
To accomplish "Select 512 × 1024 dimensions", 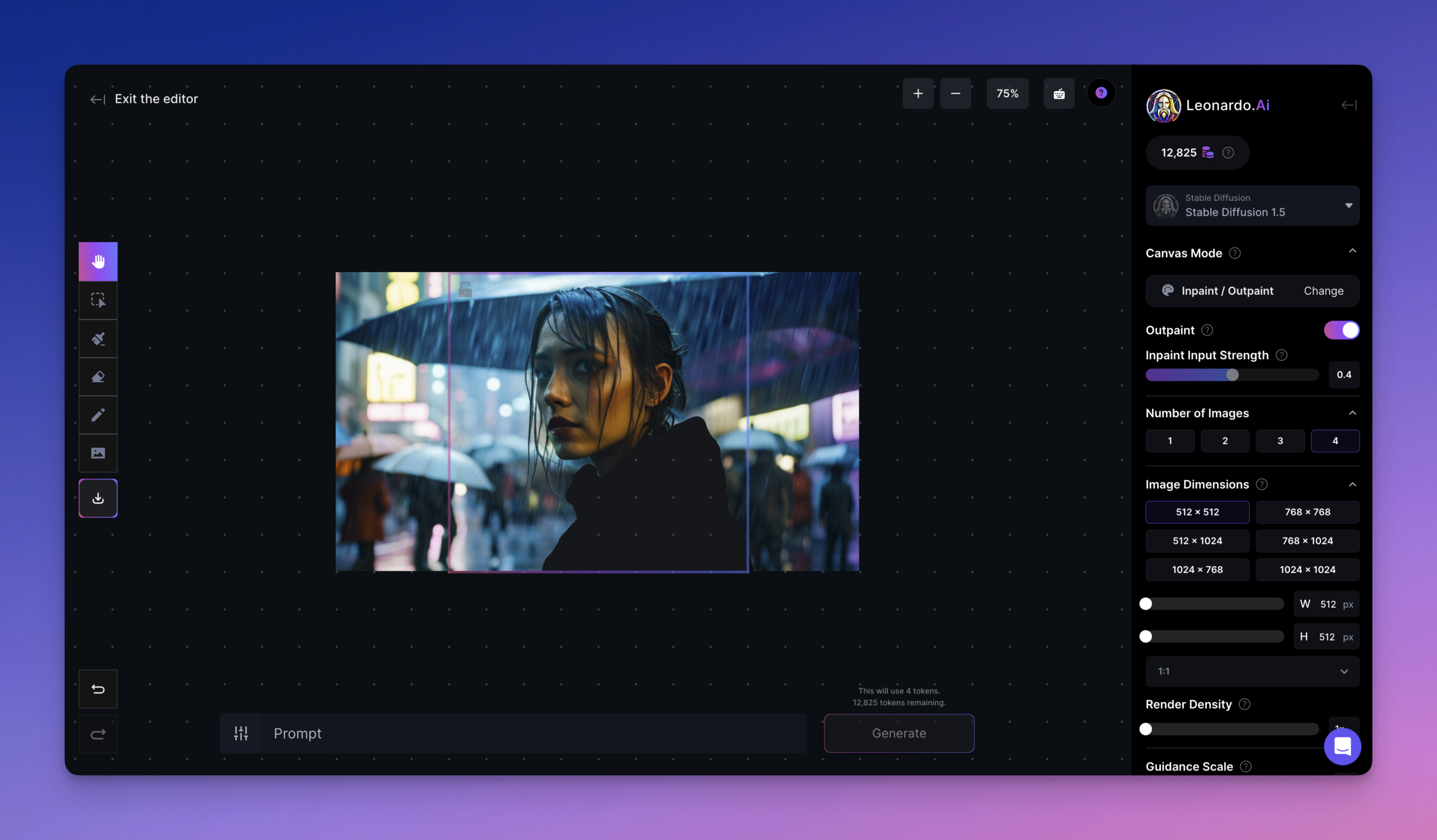I will pyautogui.click(x=1197, y=541).
